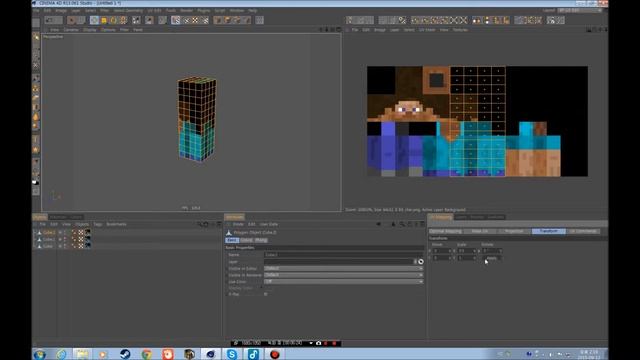Image resolution: width=640 pixels, height=360 pixels.
Task: Switch to the Basic tab in Attributes
Action: pos(231,240)
